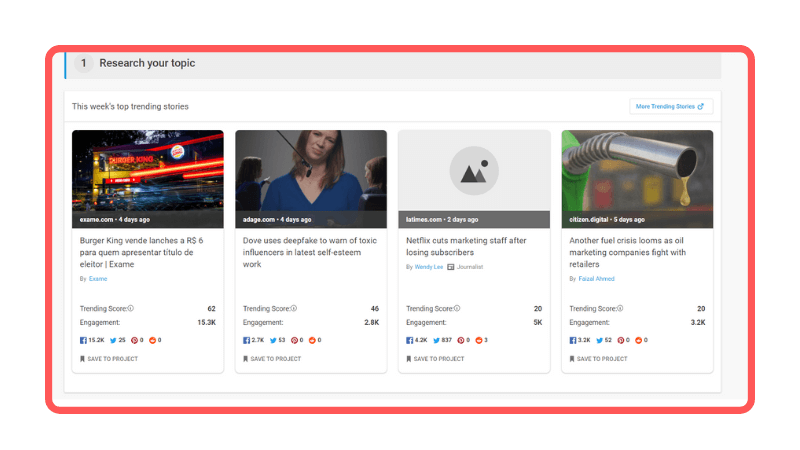The height and width of the screenshot is (450, 800).
Task: Open author link Wendy Lee
Action: tap(429, 267)
